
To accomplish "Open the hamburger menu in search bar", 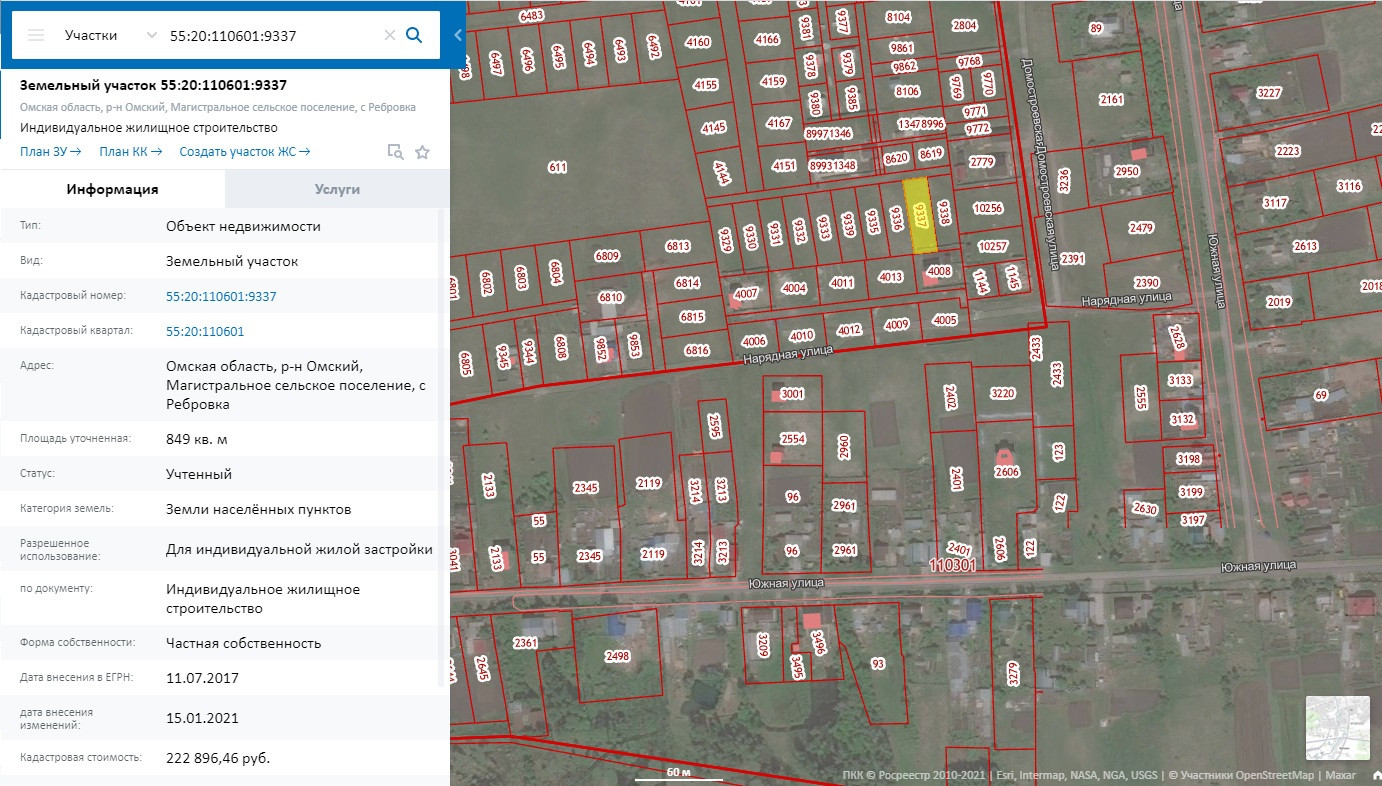I will [36, 35].
